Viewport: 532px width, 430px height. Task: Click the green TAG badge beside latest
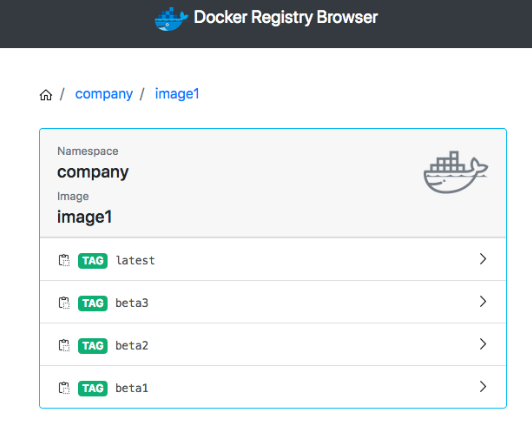pos(93,261)
